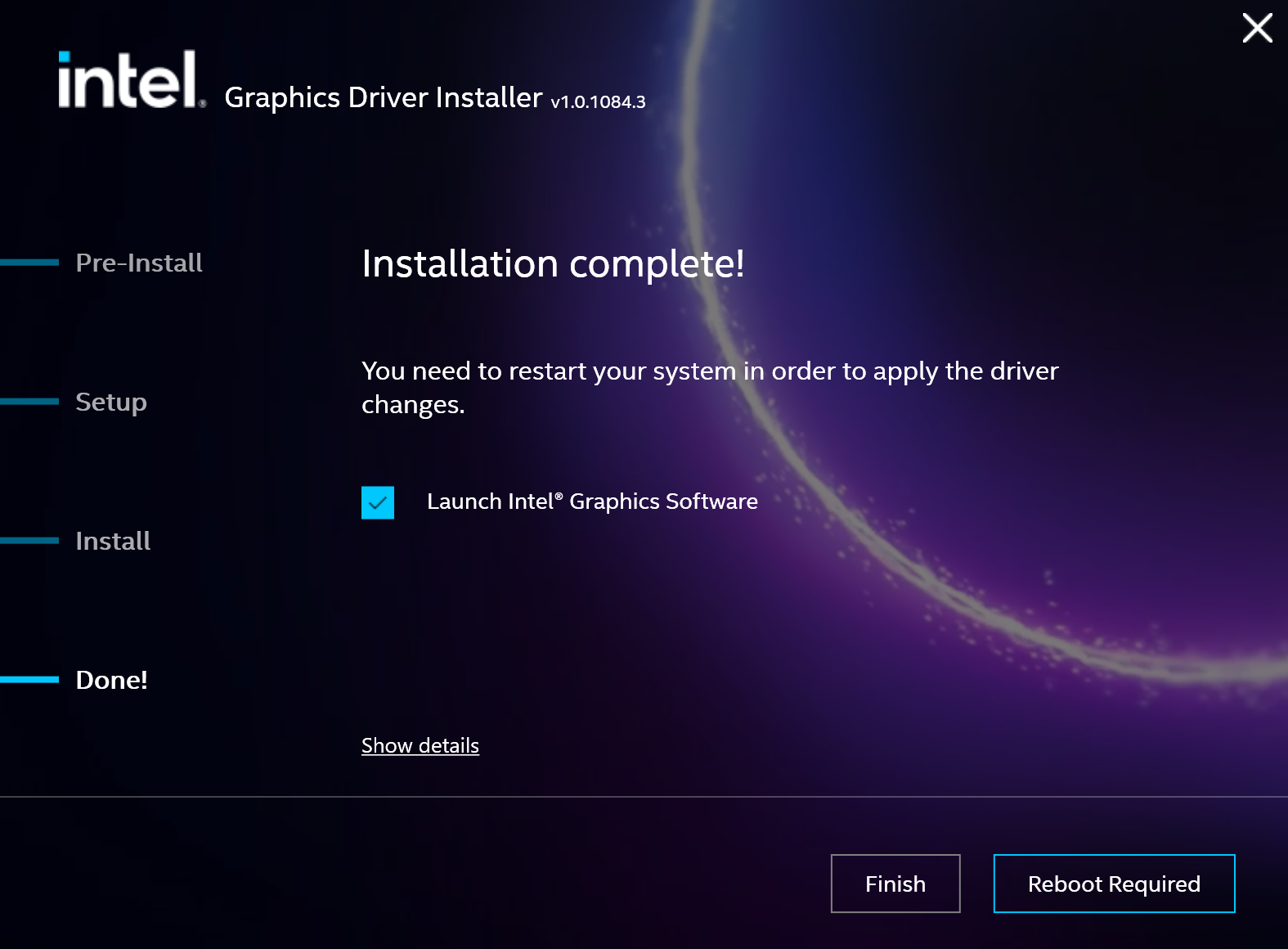Uncheck Launch Intel Graphics Software checkbox

click(x=378, y=502)
